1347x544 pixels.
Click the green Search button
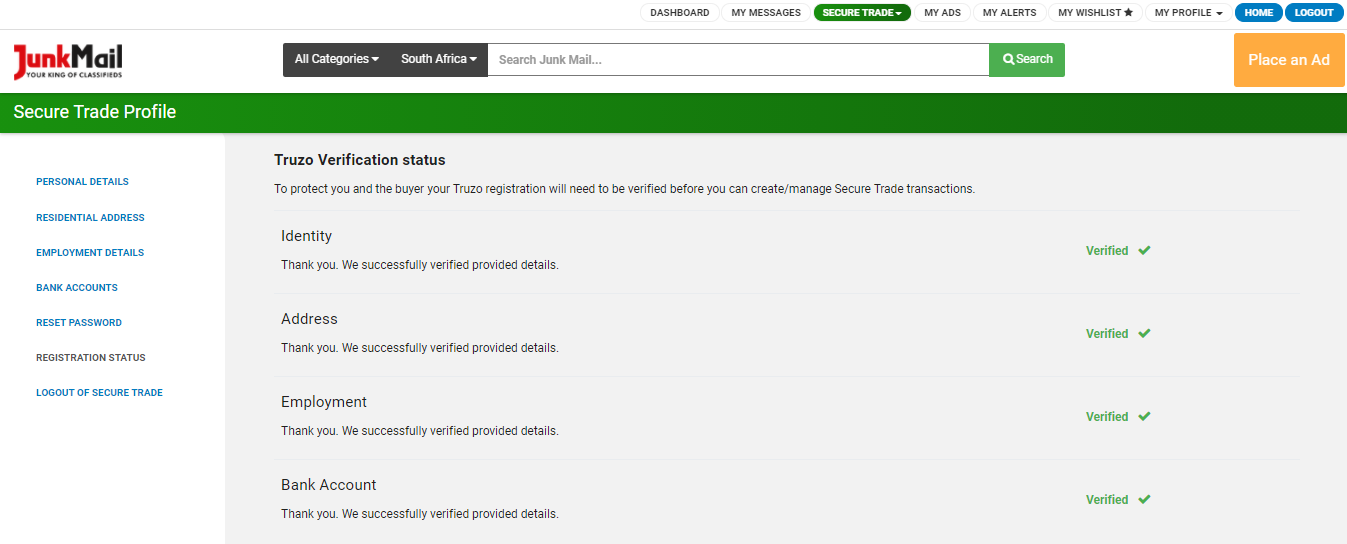click(x=1027, y=60)
